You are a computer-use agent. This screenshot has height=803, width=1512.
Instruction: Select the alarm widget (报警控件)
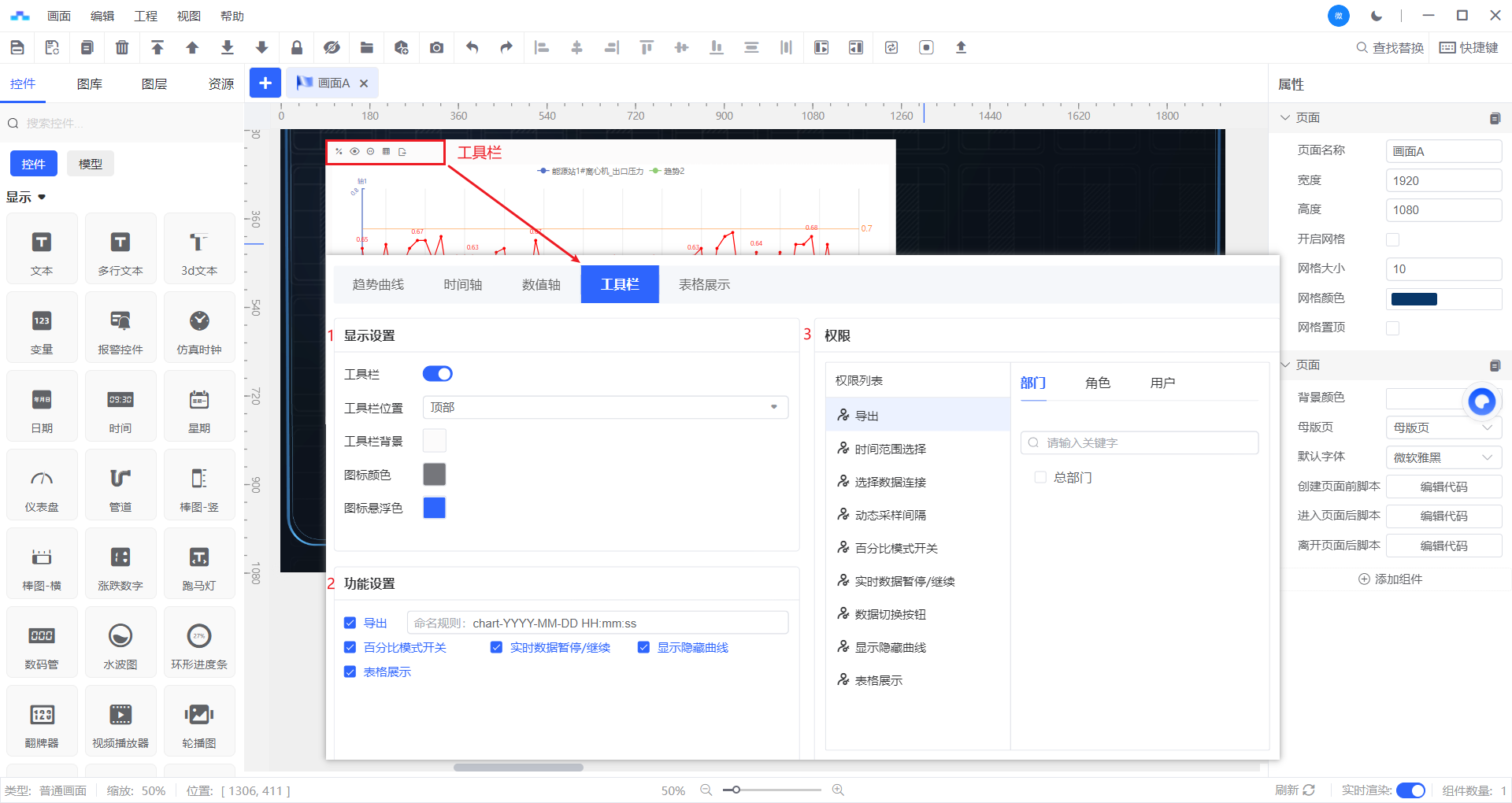(x=120, y=327)
